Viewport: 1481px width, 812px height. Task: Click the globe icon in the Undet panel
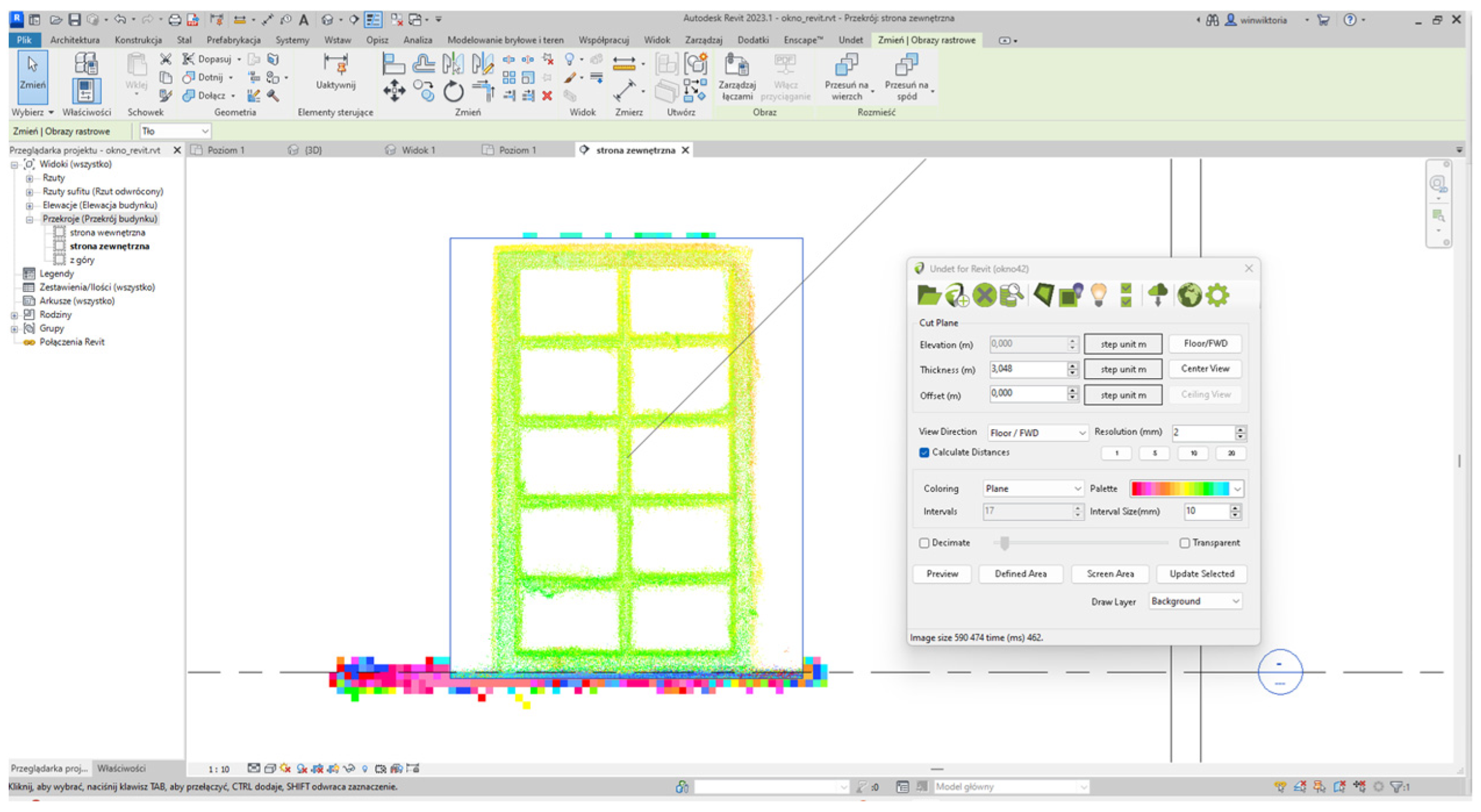tap(1189, 295)
